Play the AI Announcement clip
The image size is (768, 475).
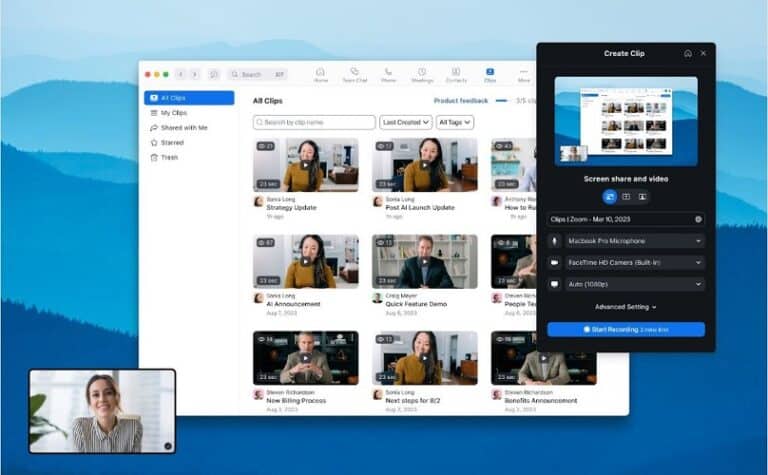tap(306, 261)
